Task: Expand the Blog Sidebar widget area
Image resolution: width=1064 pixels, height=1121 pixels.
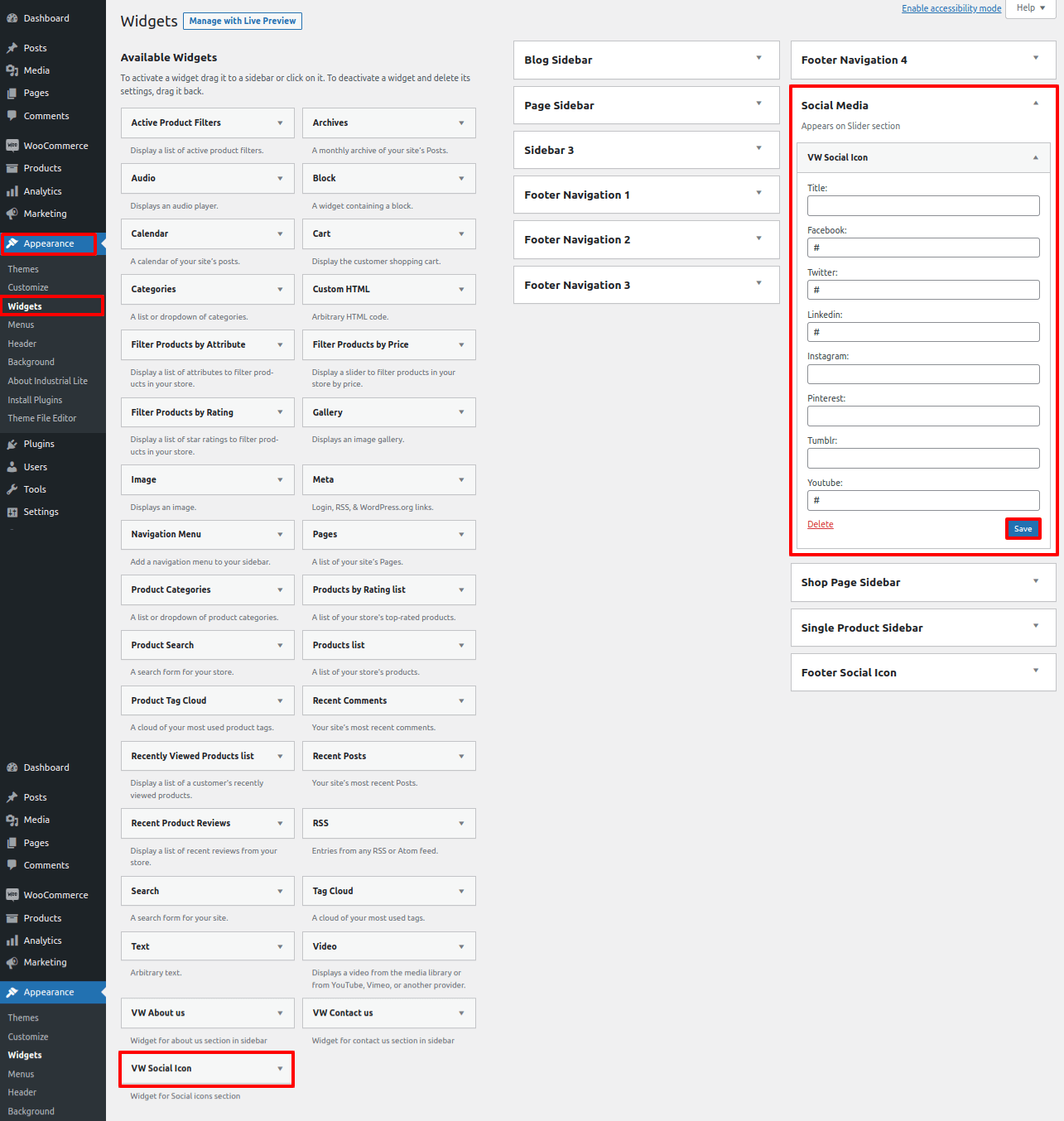Action: [758, 58]
